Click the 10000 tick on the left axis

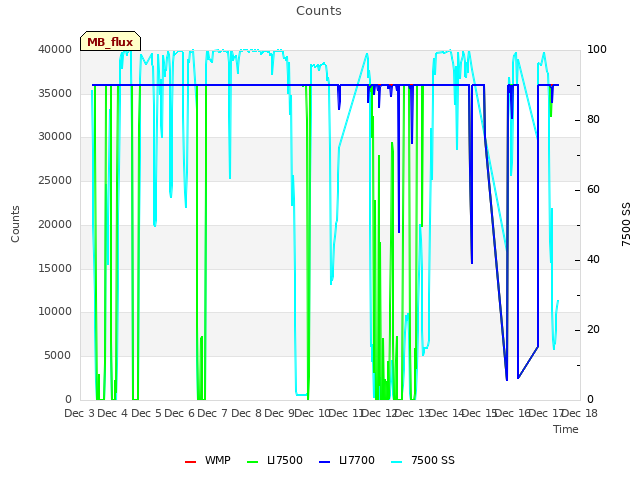[55, 312]
